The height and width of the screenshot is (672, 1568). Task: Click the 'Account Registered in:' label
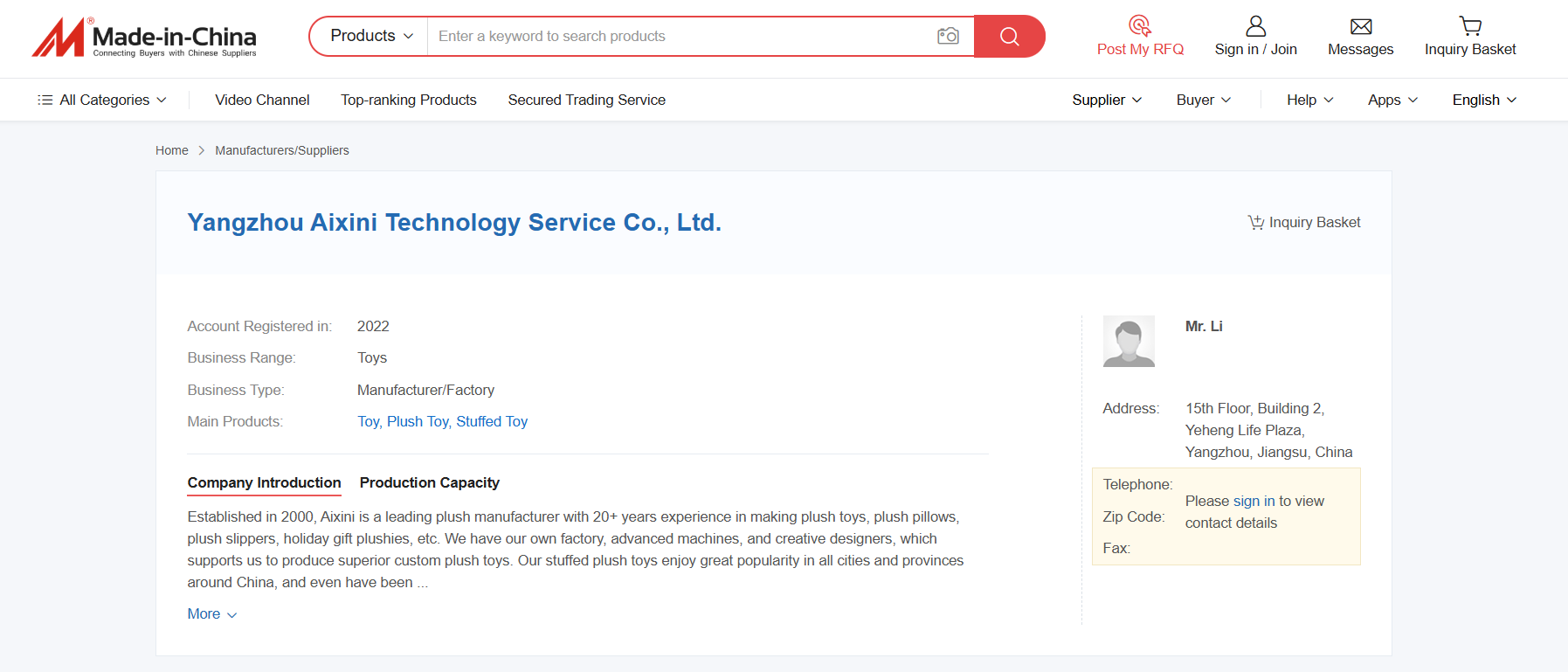pos(259,326)
